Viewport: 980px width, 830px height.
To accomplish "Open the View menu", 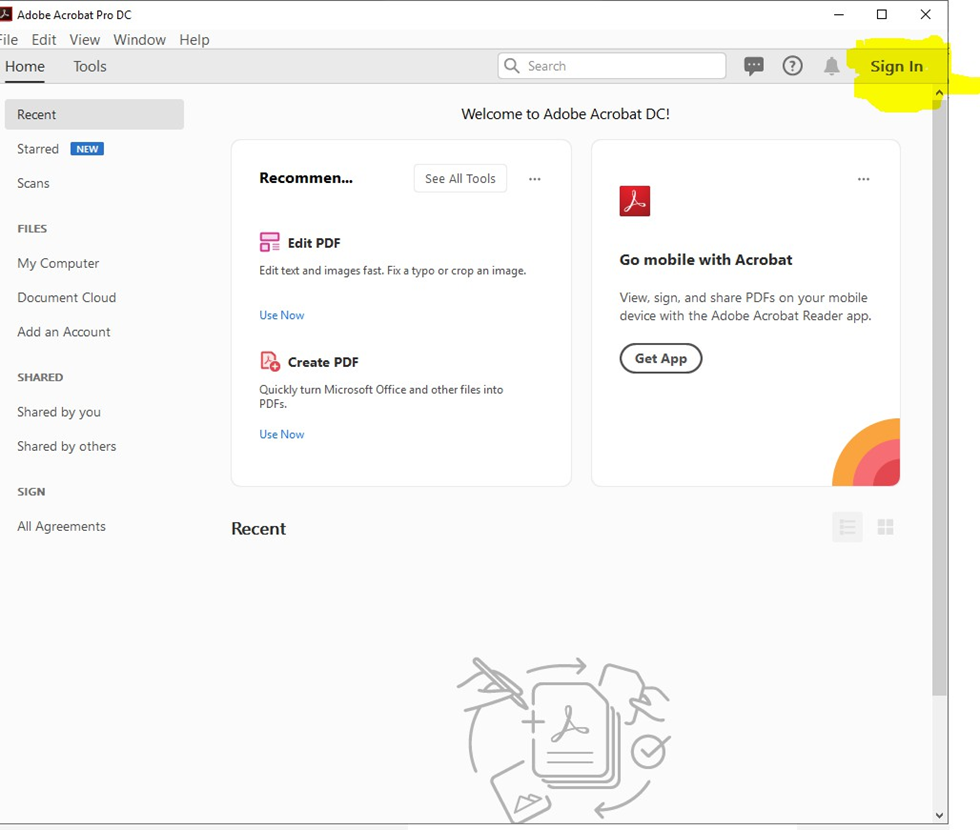I will (84, 39).
